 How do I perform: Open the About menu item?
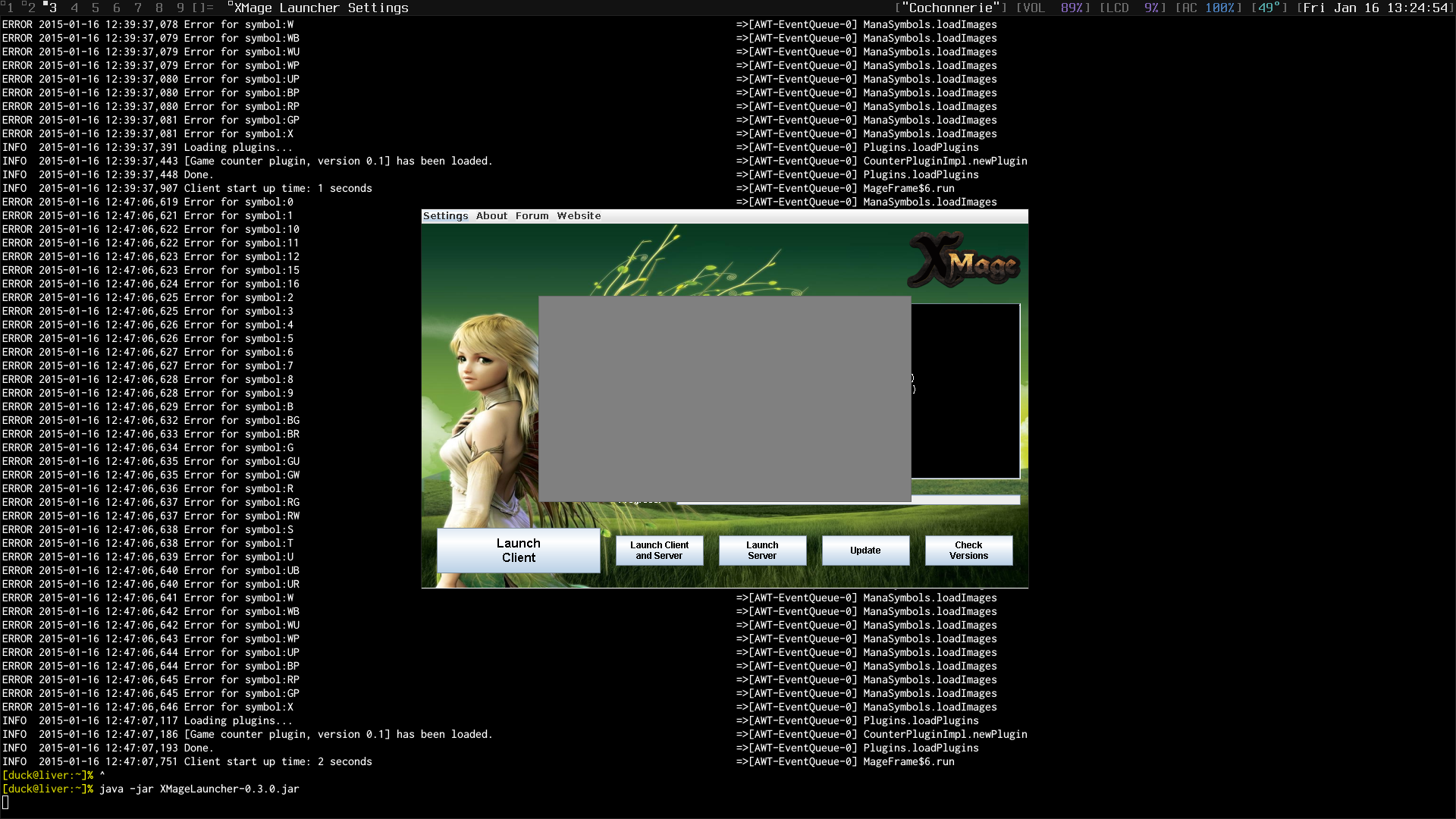(x=491, y=216)
